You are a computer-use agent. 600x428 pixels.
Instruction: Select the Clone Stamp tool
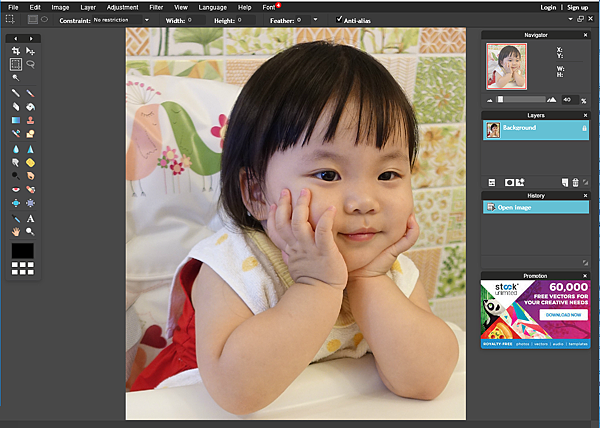coord(31,120)
